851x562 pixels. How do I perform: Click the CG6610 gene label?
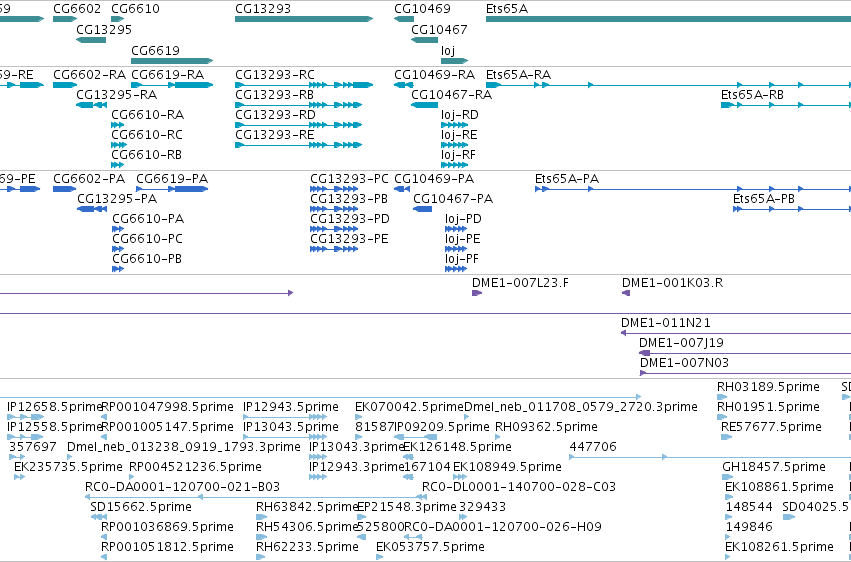point(135,9)
